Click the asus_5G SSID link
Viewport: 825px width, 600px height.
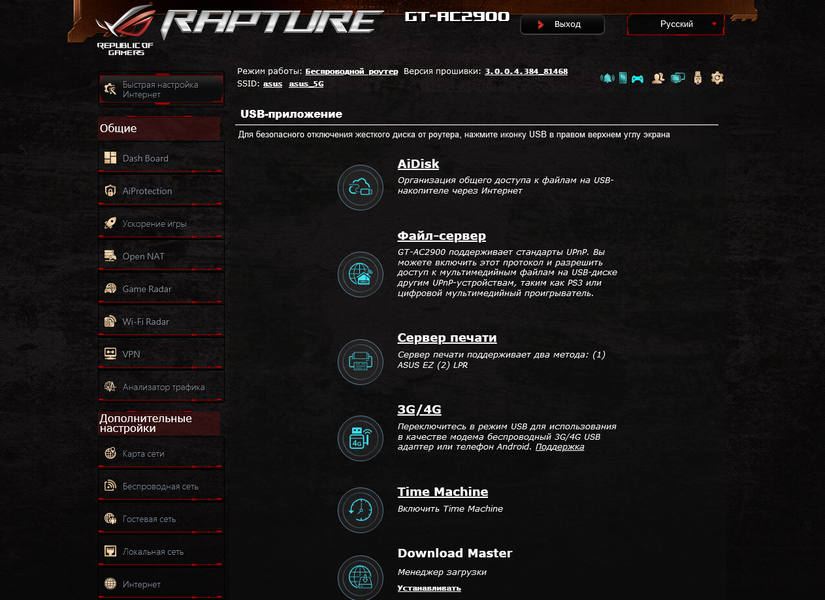click(x=306, y=84)
